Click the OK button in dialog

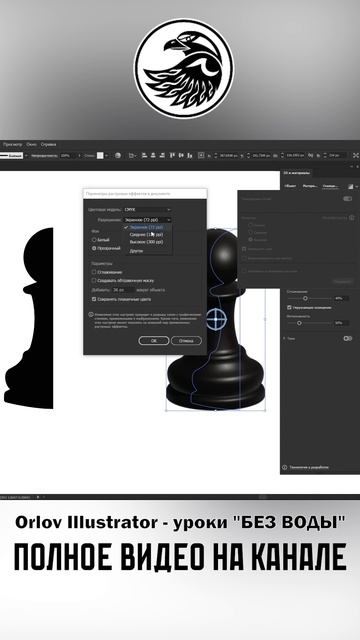(153, 340)
